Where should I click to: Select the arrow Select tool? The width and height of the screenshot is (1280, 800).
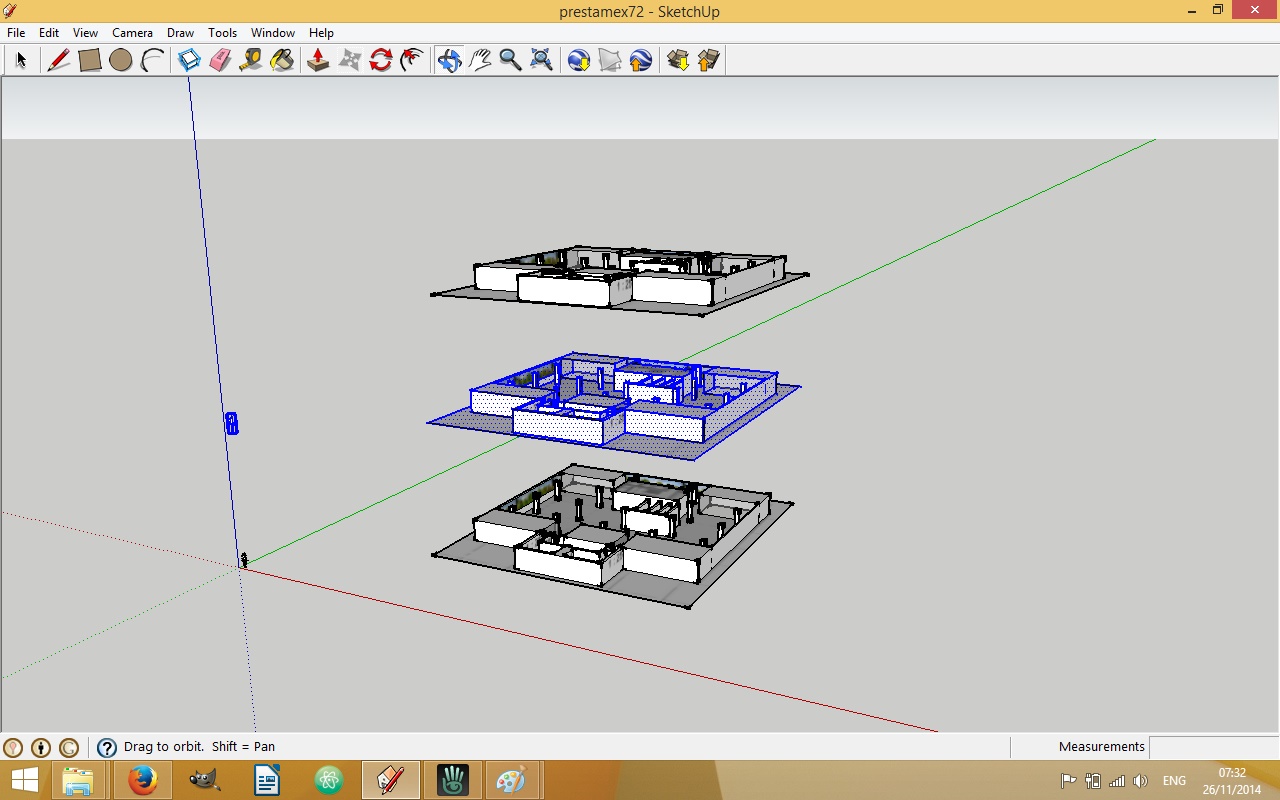click(x=20, y=60)
